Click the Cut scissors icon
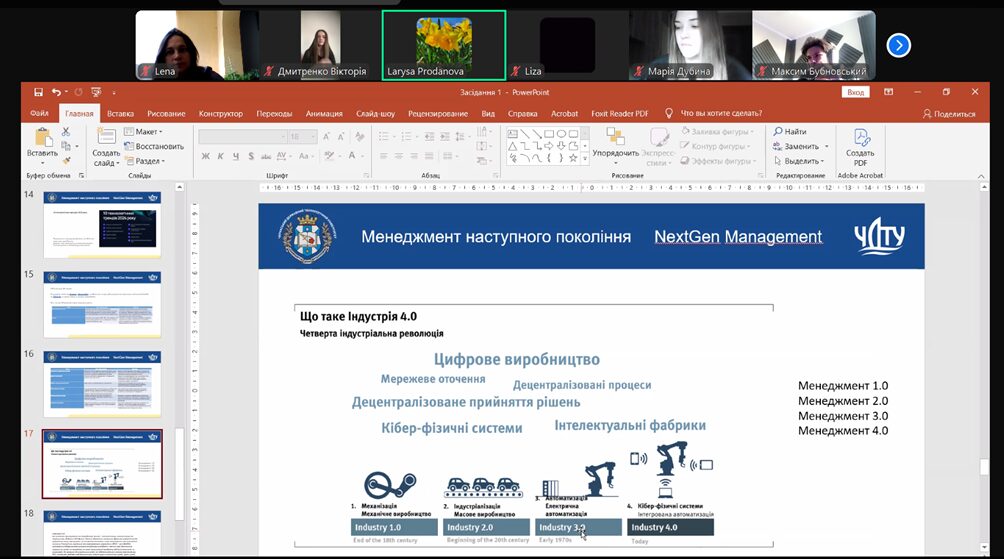Image resolution: width=1004 pixels, height=559 pixels. [x=67, y=132]
